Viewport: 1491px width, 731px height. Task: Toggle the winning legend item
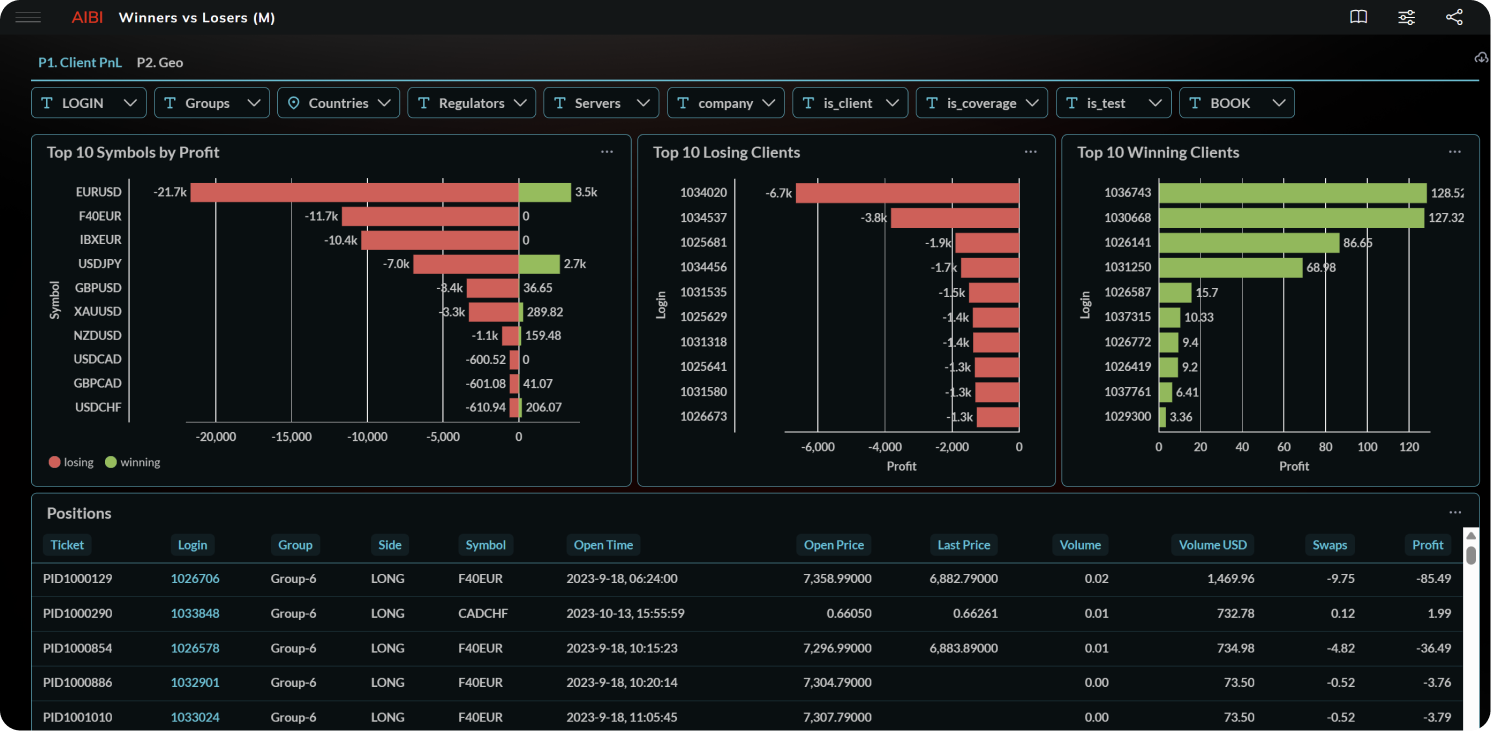133,462
